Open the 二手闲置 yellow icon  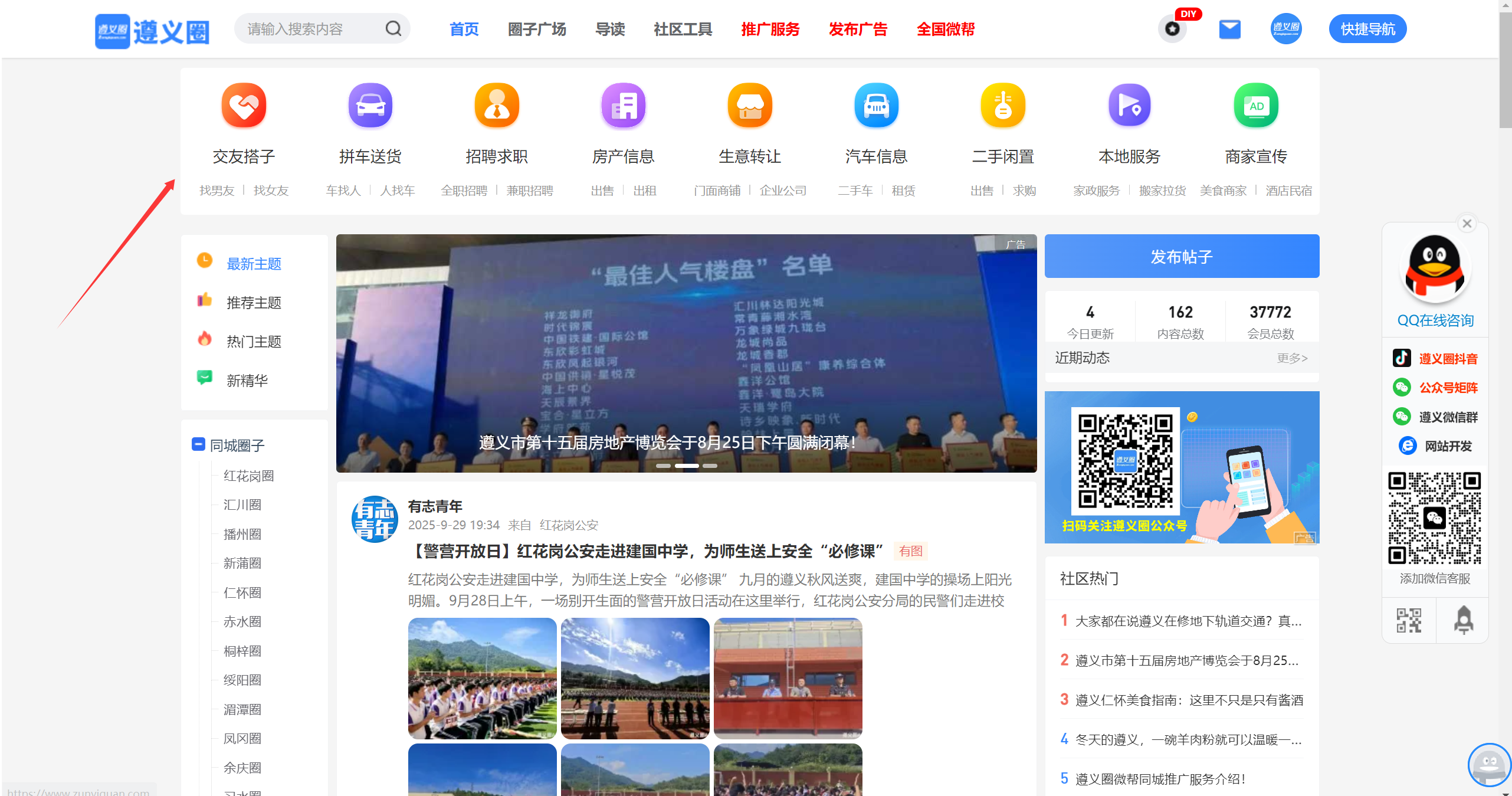[x=1003, y=105]
